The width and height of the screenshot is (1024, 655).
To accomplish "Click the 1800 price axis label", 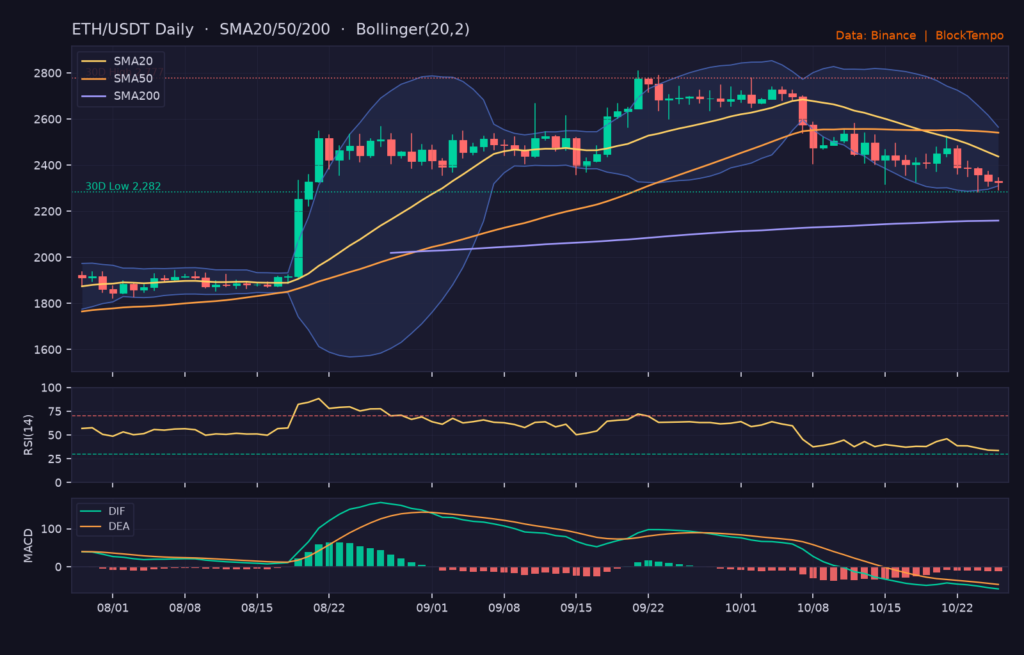I will tap(48, 304).
